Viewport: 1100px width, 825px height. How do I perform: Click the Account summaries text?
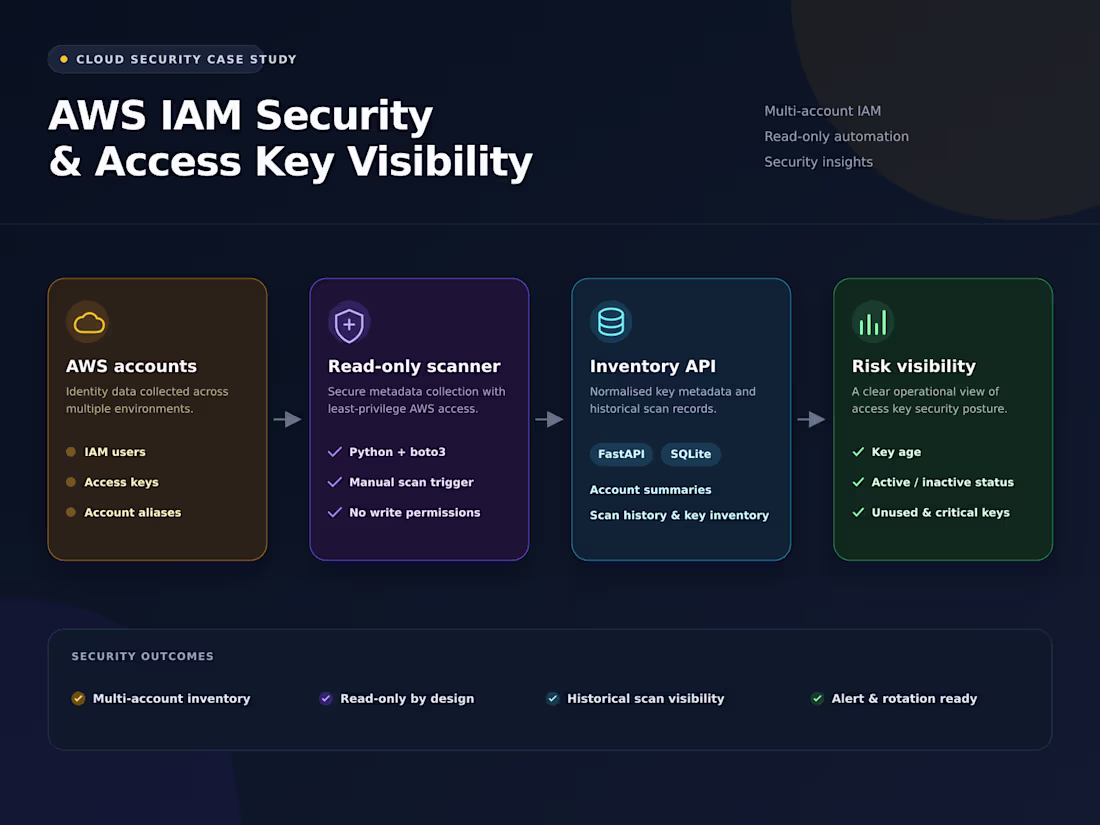tap(650, 490)
